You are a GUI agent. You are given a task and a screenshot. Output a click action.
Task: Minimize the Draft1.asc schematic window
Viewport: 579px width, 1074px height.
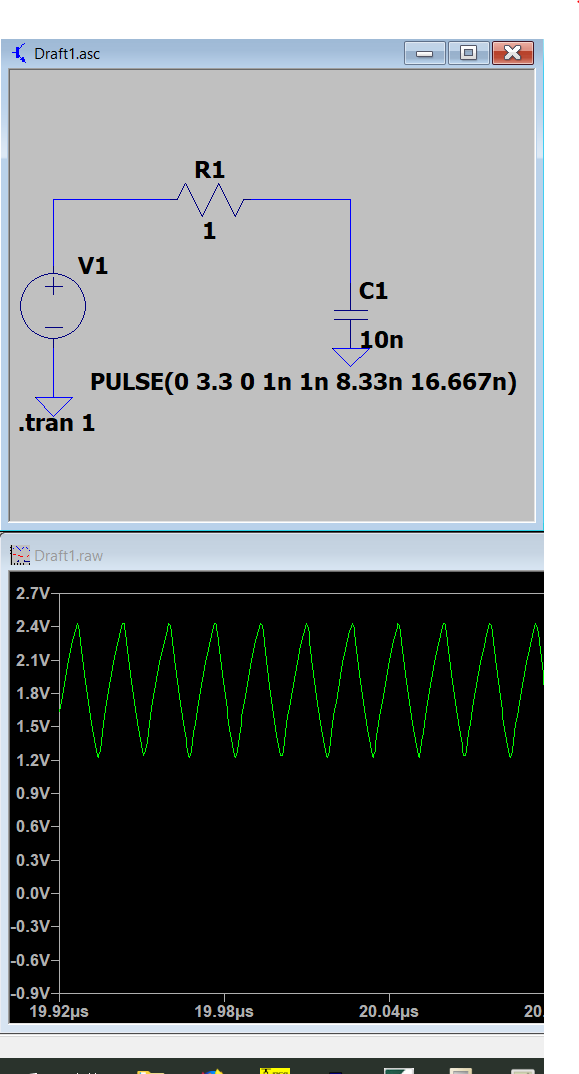click(425, 53)
